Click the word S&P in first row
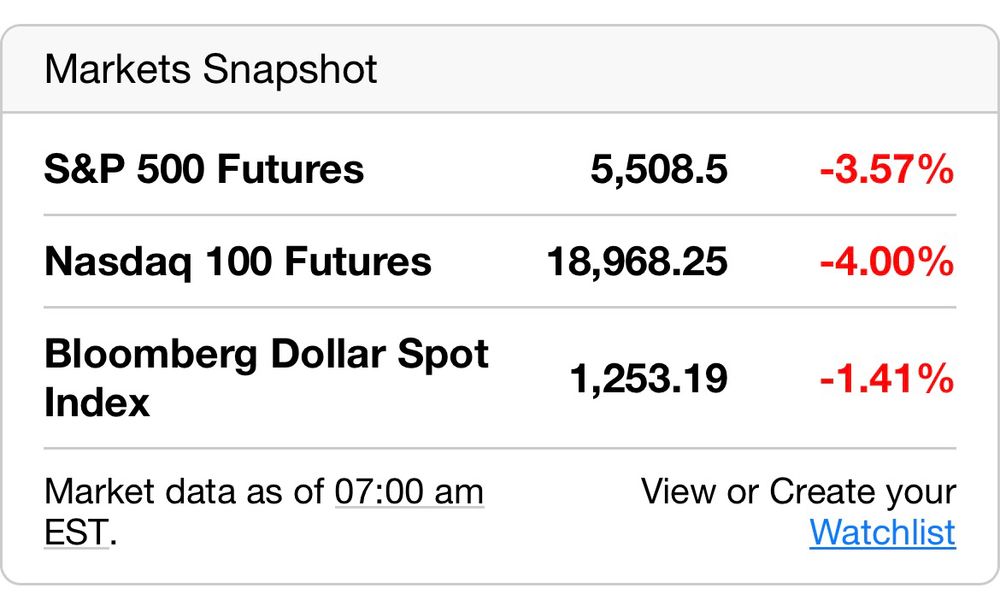Image resolution: width=1000 pixels, height=594 pixels. (84, 169)
